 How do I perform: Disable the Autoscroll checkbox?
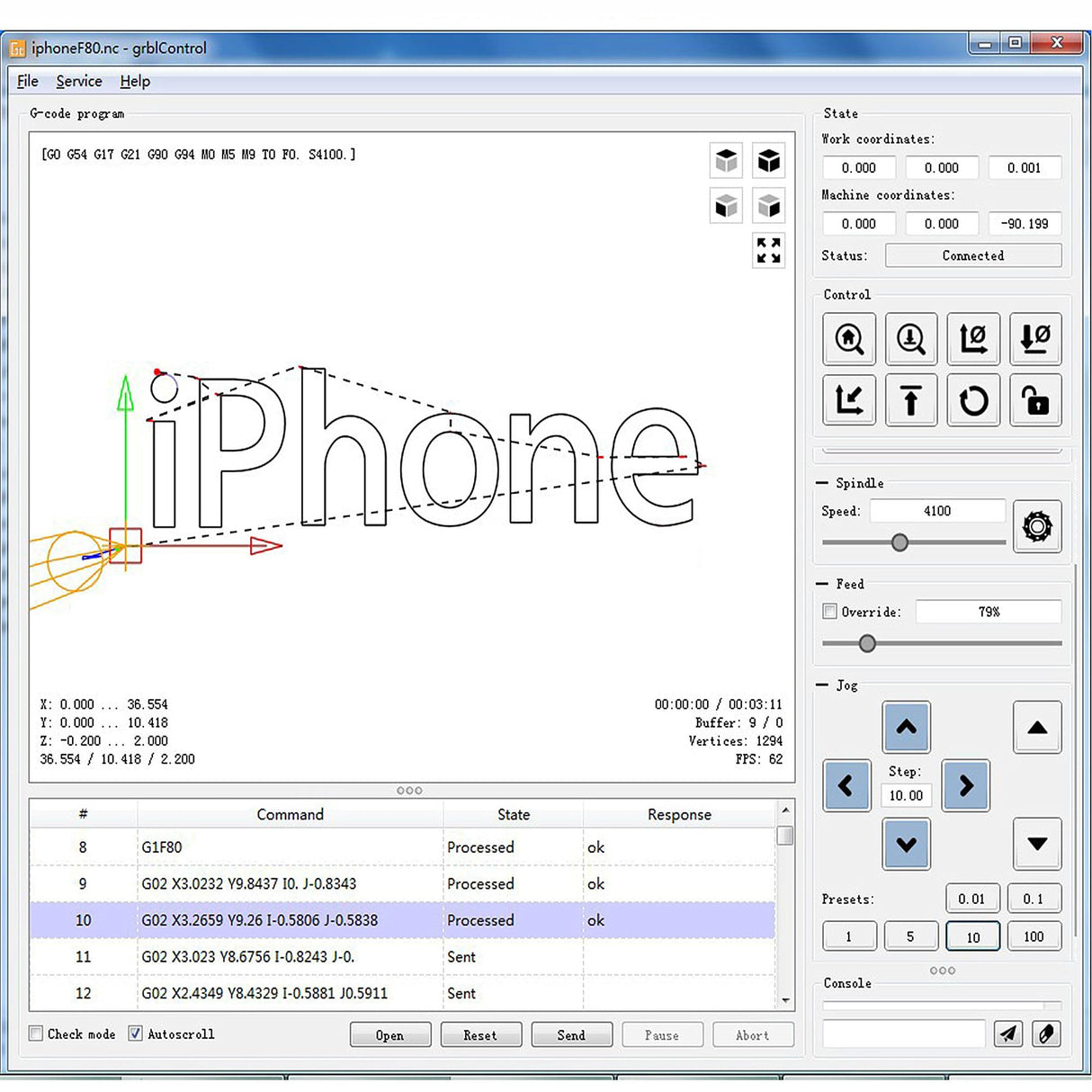click(x=136, y=1034)
